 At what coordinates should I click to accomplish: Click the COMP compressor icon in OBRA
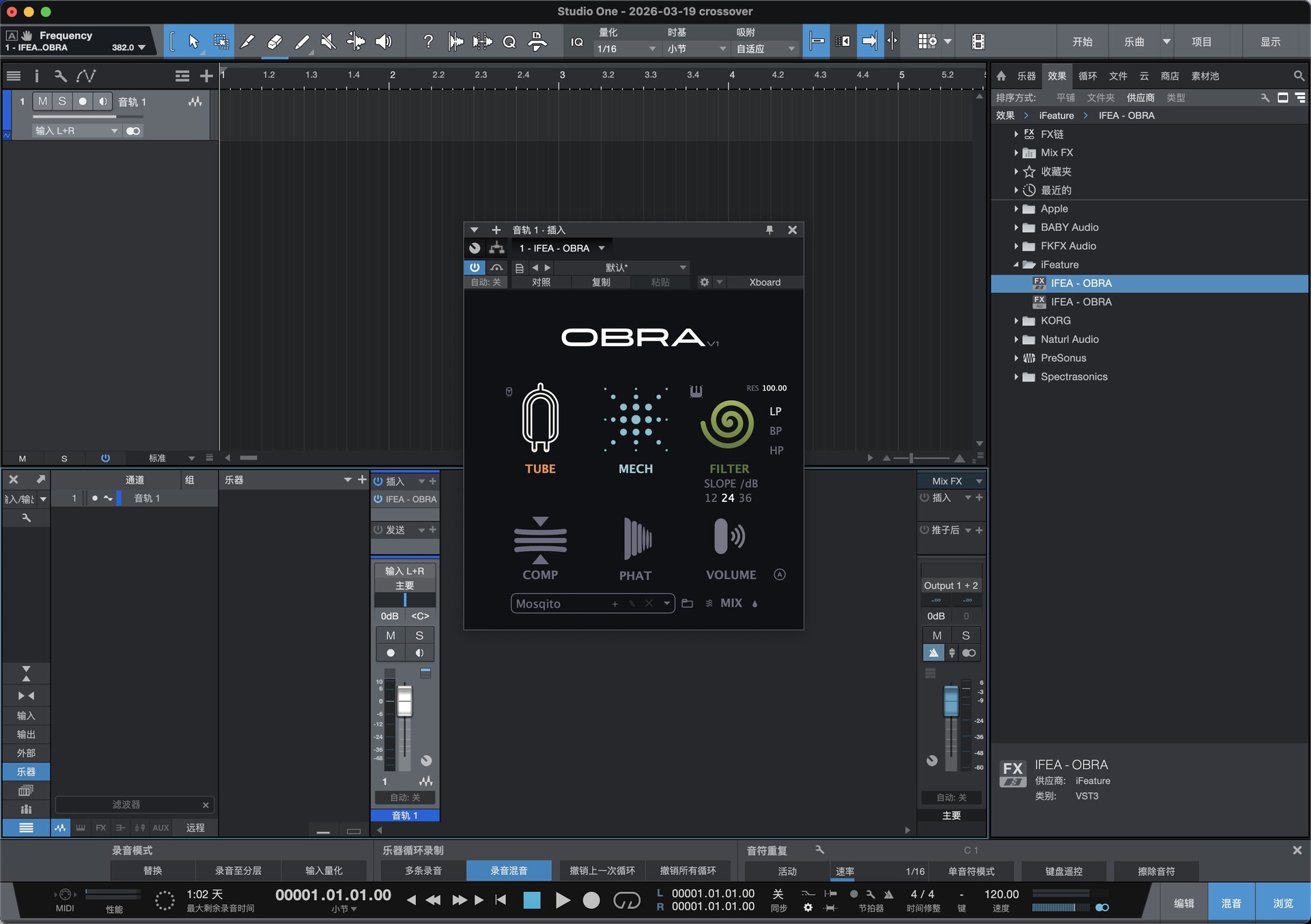tap(540, 540)
